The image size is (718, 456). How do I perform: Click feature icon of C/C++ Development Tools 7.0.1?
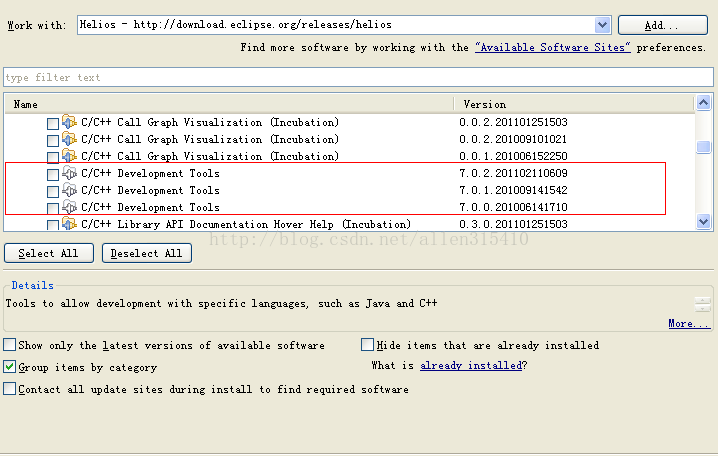[69, 190]
